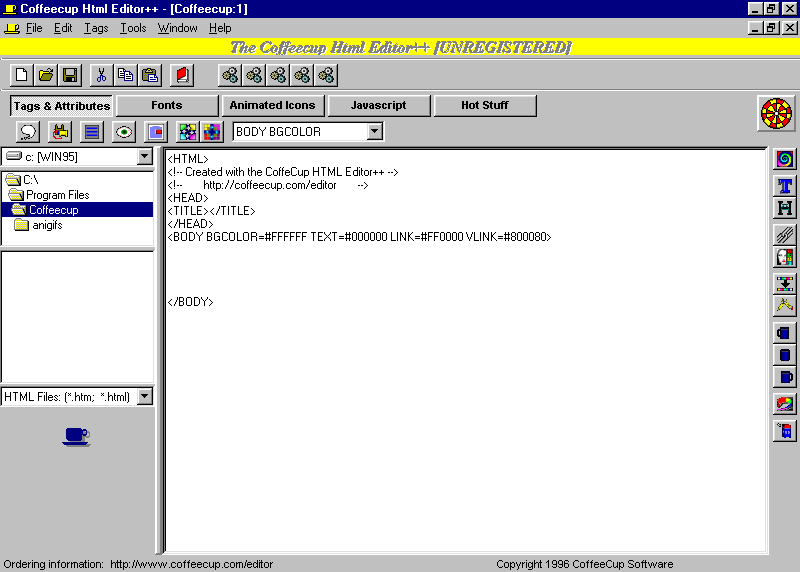
Task: Click the </BODY> line in editor
Action: [x=190, y=302]
